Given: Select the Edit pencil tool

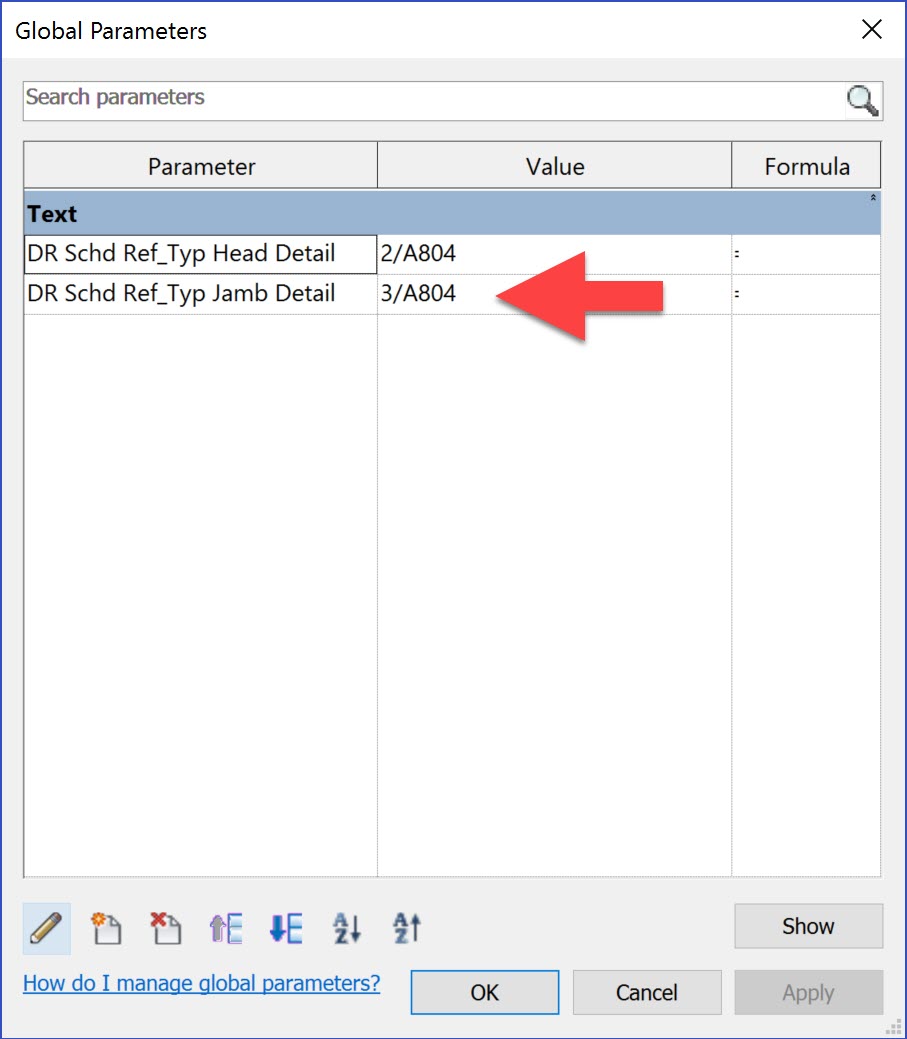Looking at the screenshot, I should pyautogui.click(x=46, y=928).
